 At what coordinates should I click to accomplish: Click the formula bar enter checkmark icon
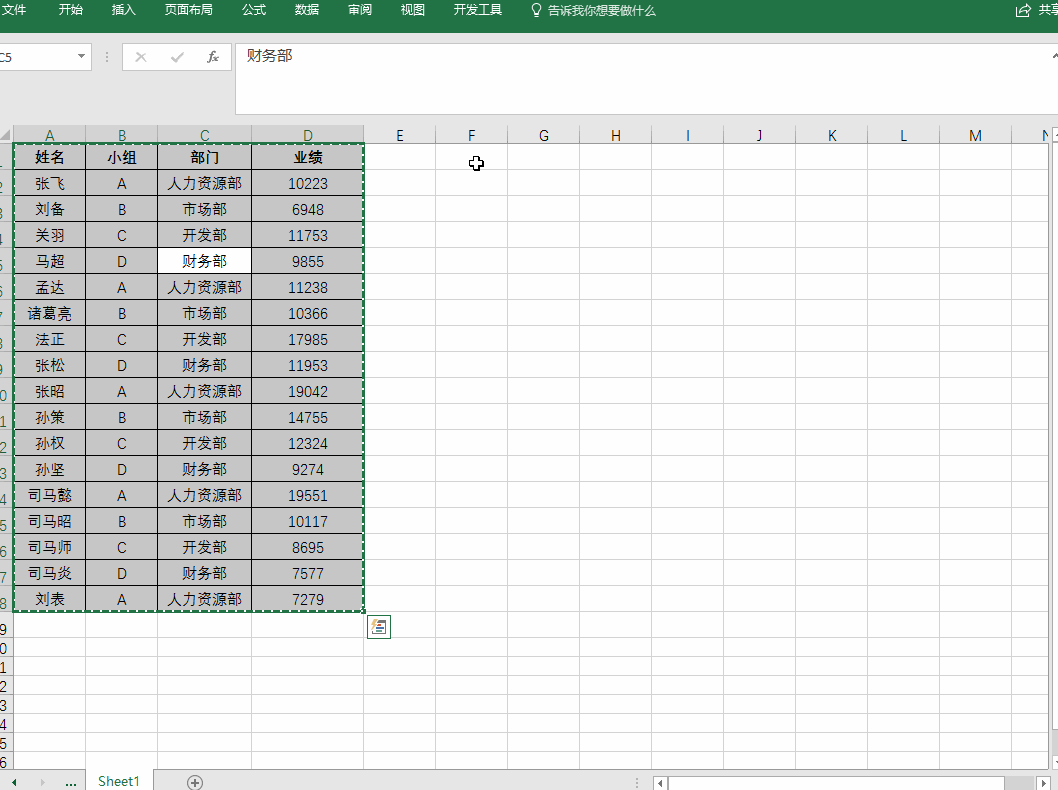177,57
